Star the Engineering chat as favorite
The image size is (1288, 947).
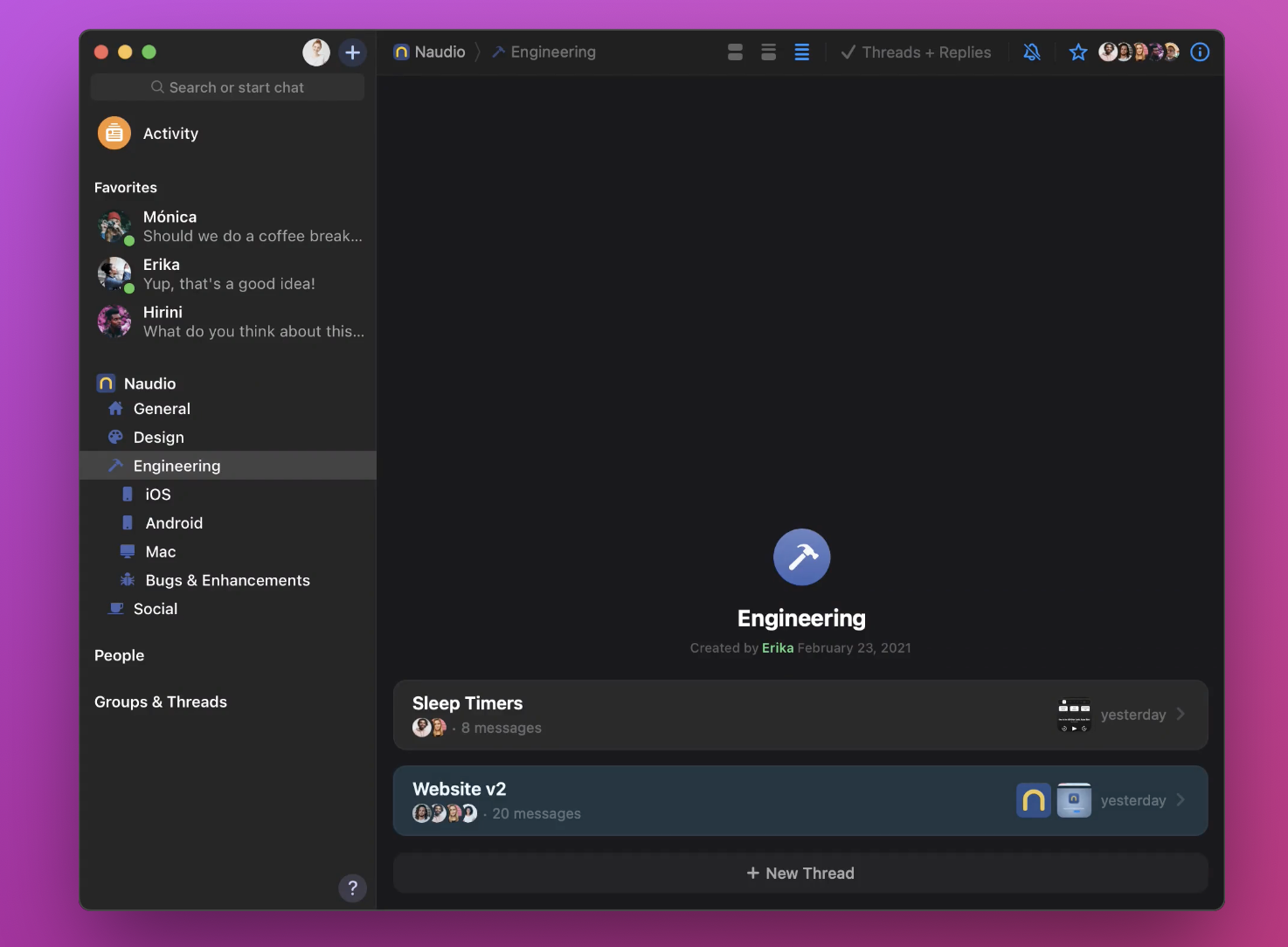tap(1077, 52)
